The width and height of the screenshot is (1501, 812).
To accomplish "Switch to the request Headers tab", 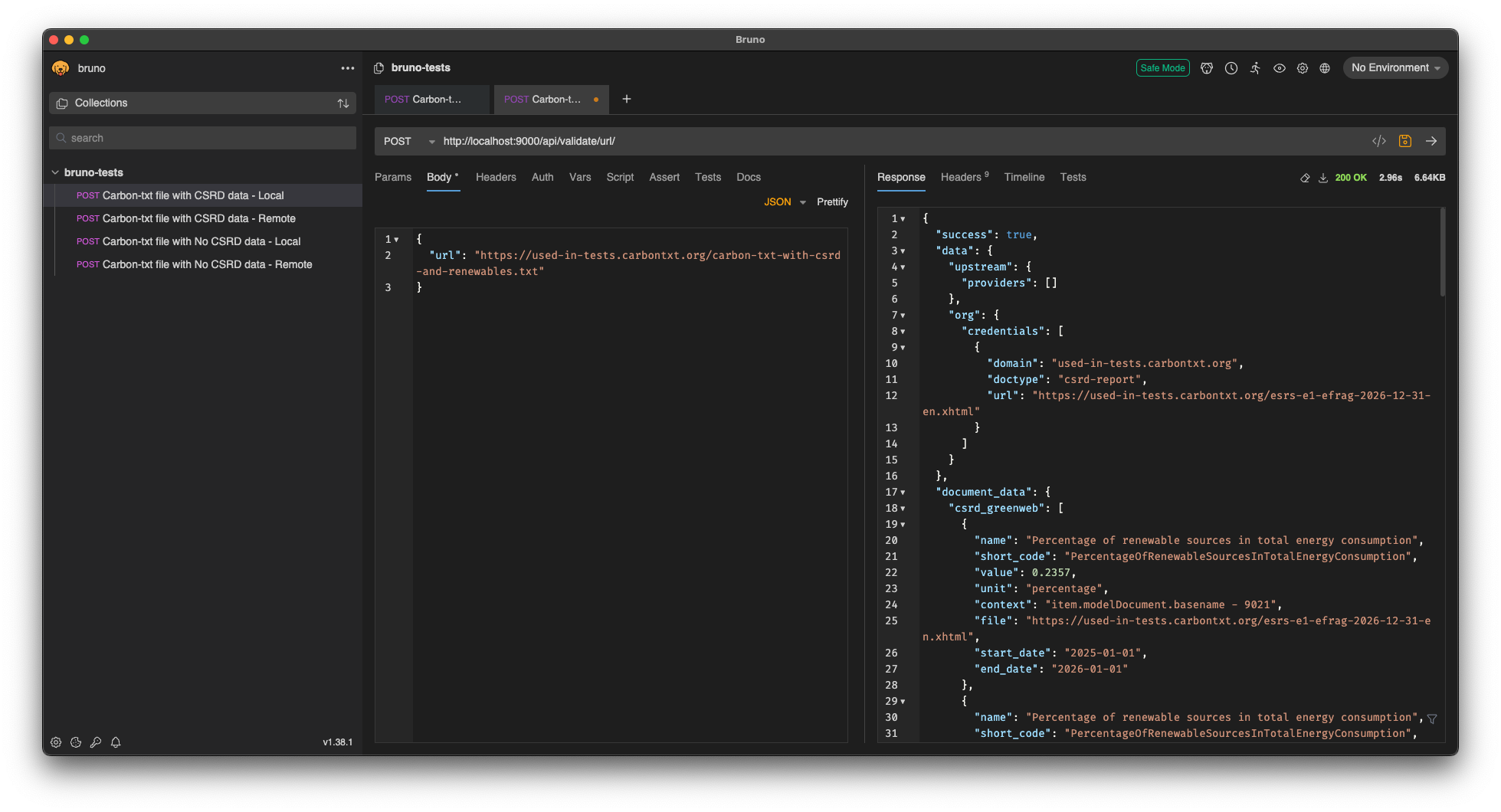I will pos(496,178).
